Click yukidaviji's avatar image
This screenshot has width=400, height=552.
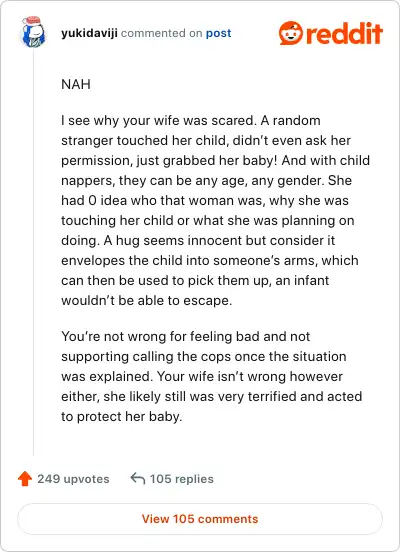(33, 32)
